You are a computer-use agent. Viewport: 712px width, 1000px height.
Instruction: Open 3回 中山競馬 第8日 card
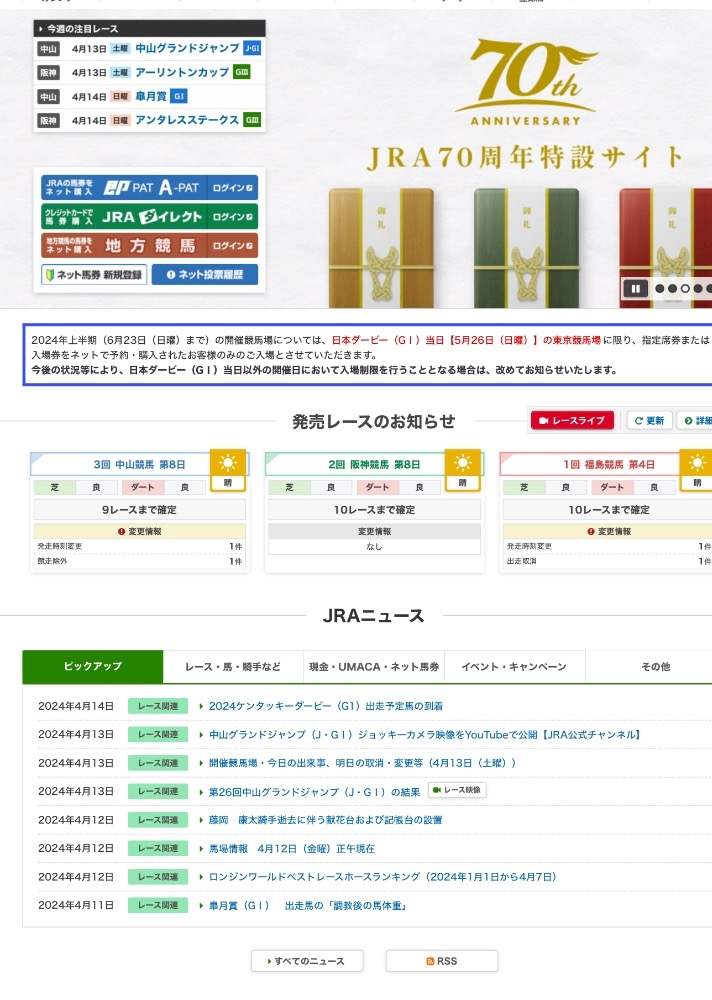139,464
